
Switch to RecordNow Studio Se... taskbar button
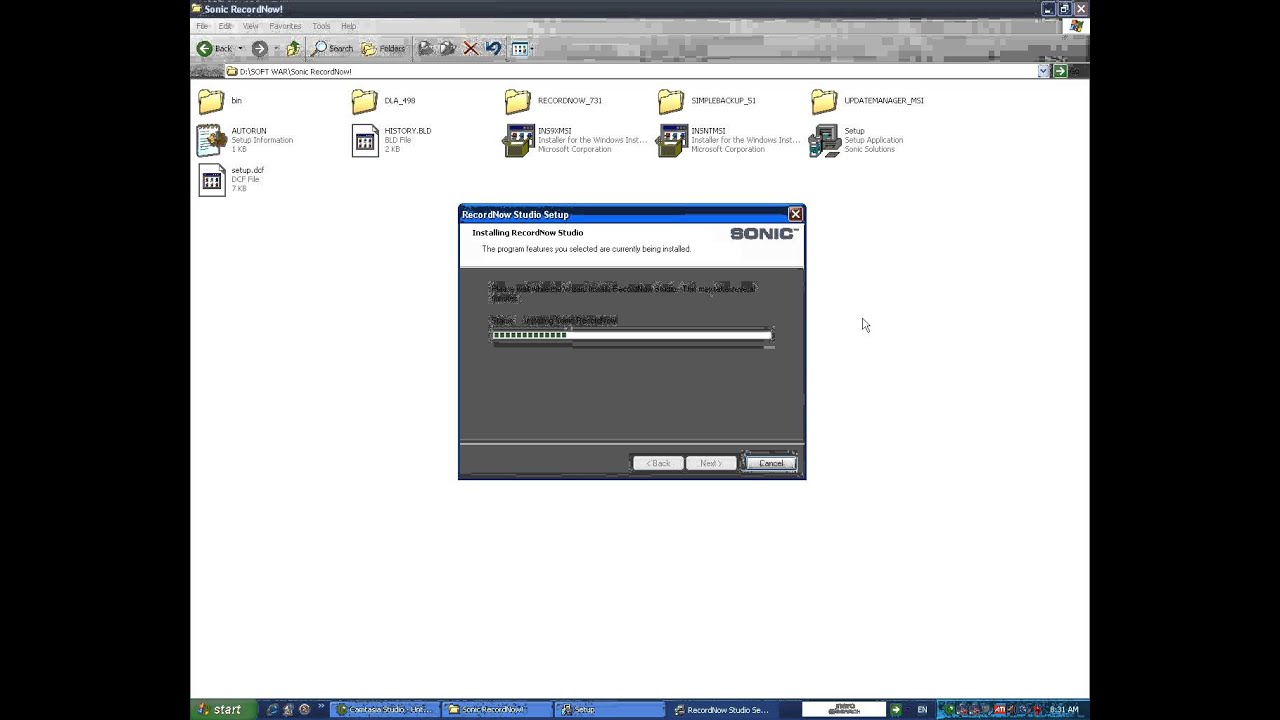pos(721,710)
